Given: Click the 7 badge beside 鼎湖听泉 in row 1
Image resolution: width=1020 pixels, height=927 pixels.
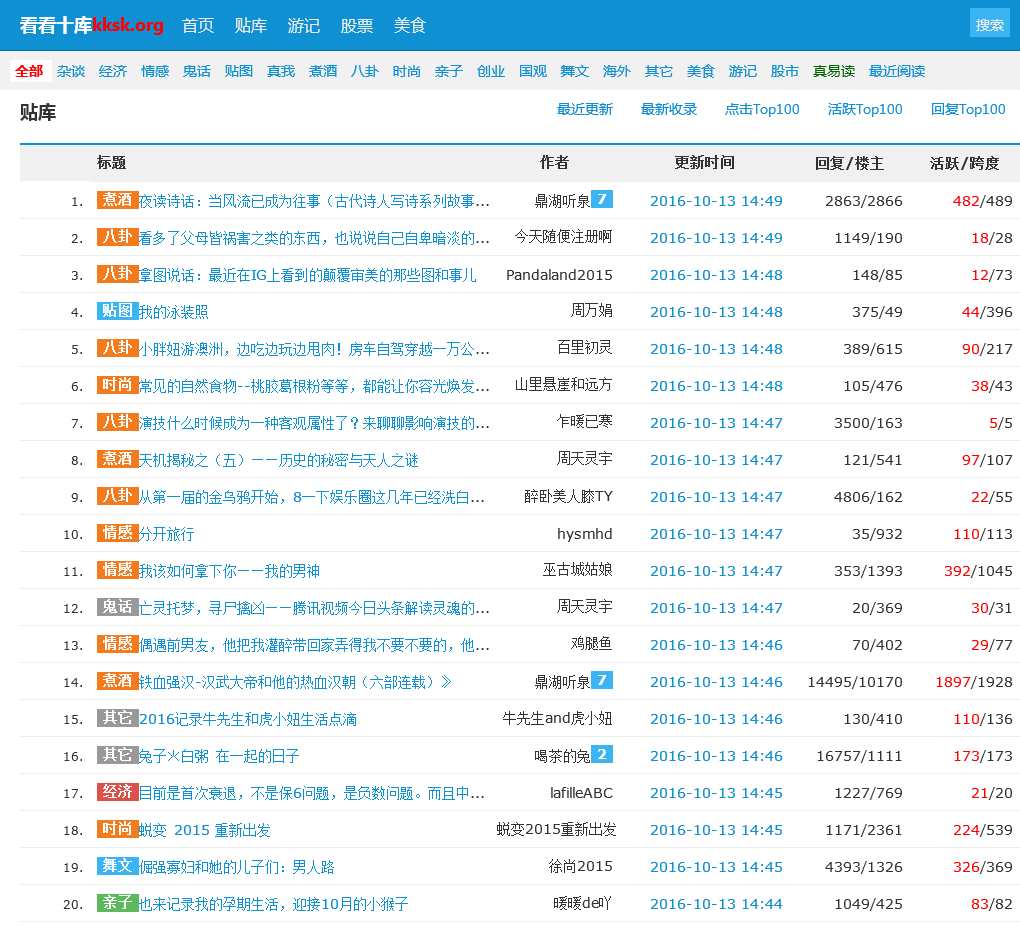Looking at the screenshot, I should pyautogui.click(x=601, y=200).
